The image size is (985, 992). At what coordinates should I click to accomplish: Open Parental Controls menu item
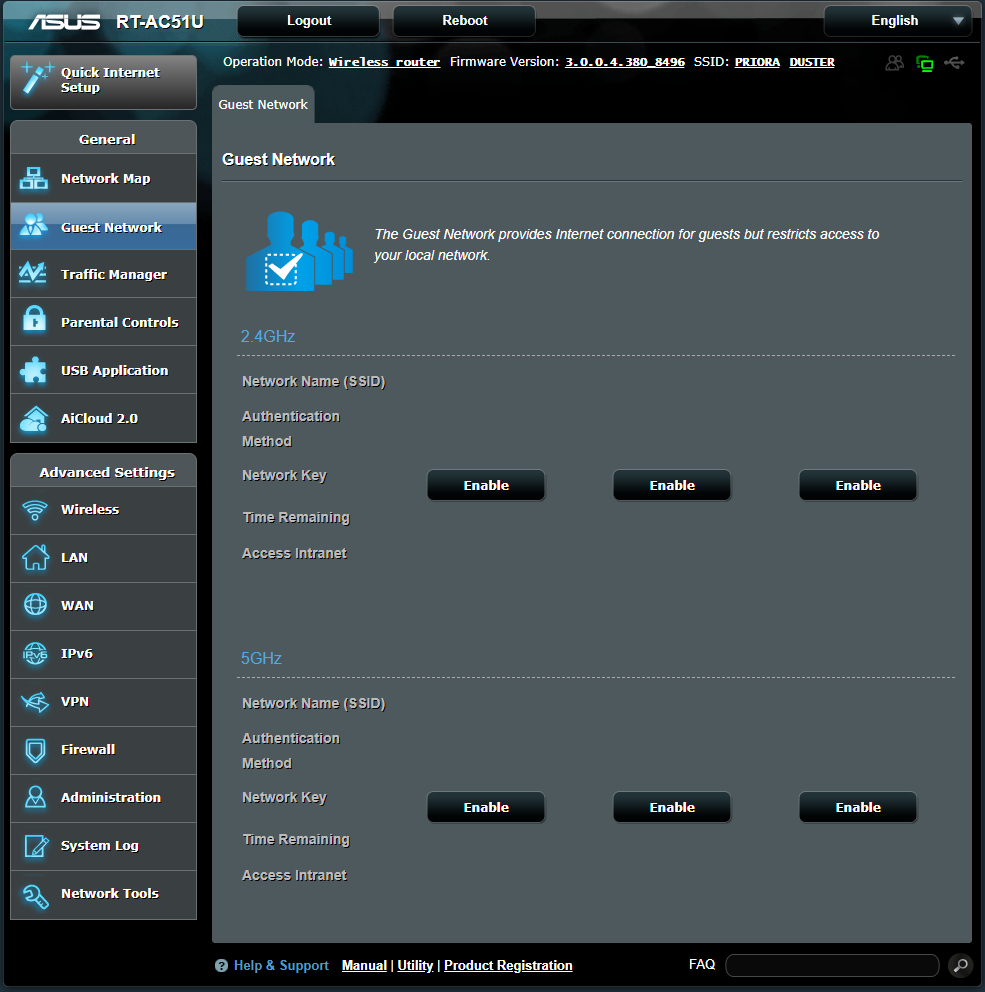pos(104,322)
